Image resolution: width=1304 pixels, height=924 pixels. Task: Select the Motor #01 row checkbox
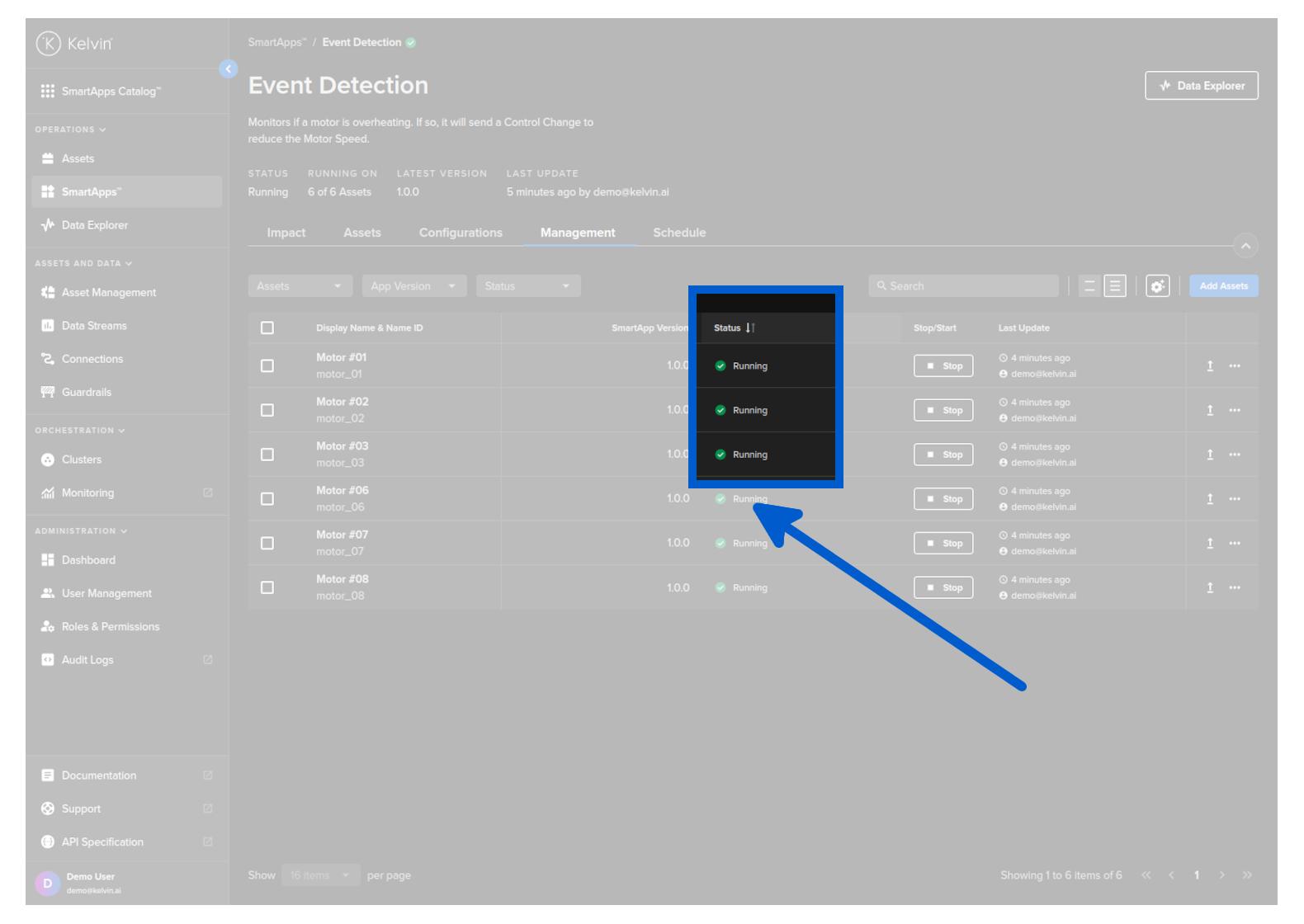tap(267, 366)
